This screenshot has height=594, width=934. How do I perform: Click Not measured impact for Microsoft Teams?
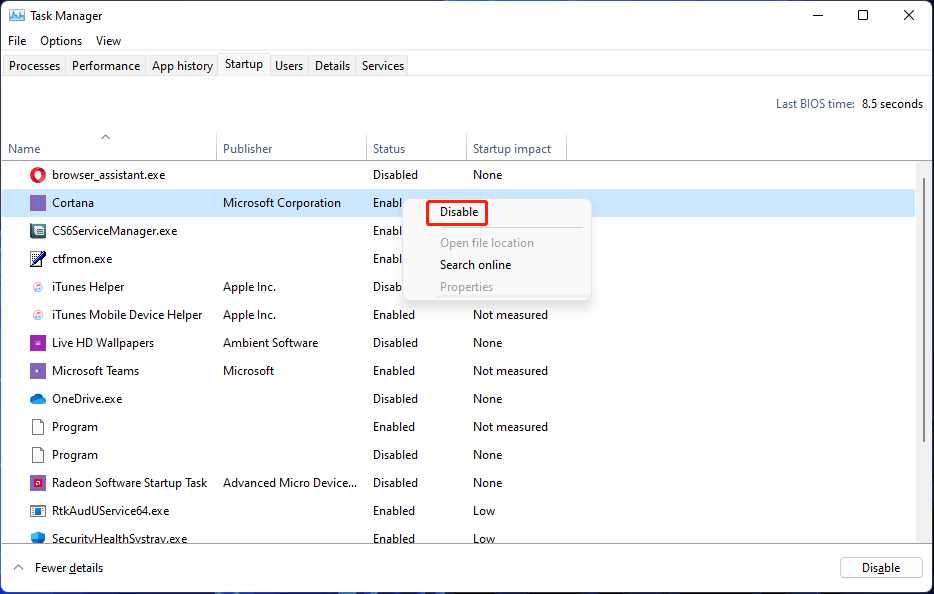tap(510, 371)
